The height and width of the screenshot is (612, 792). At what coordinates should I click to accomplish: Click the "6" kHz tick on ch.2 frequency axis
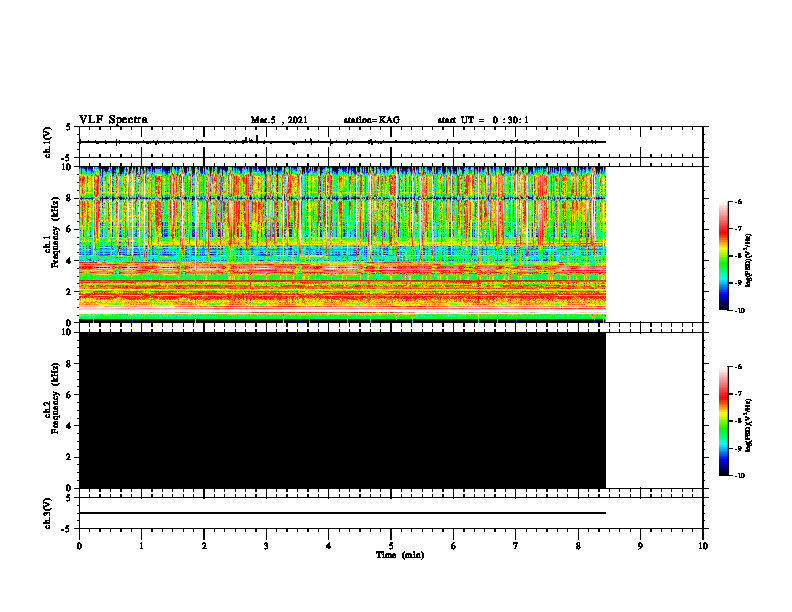pos(70,395)
